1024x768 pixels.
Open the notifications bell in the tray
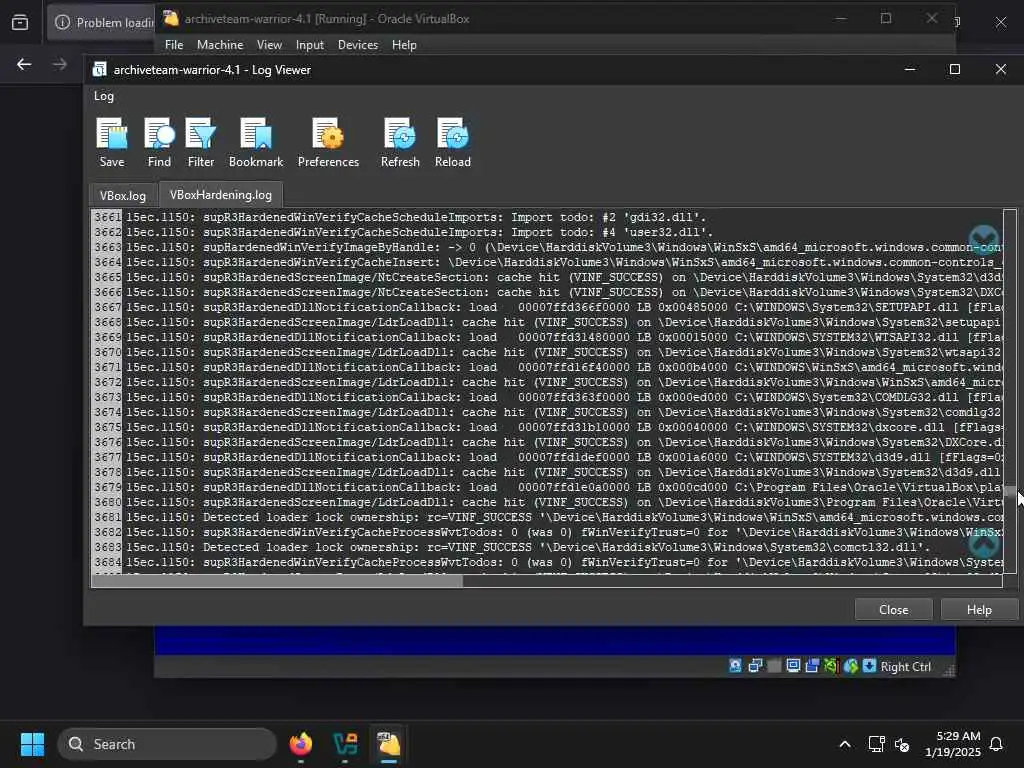(x=996, y=744)
